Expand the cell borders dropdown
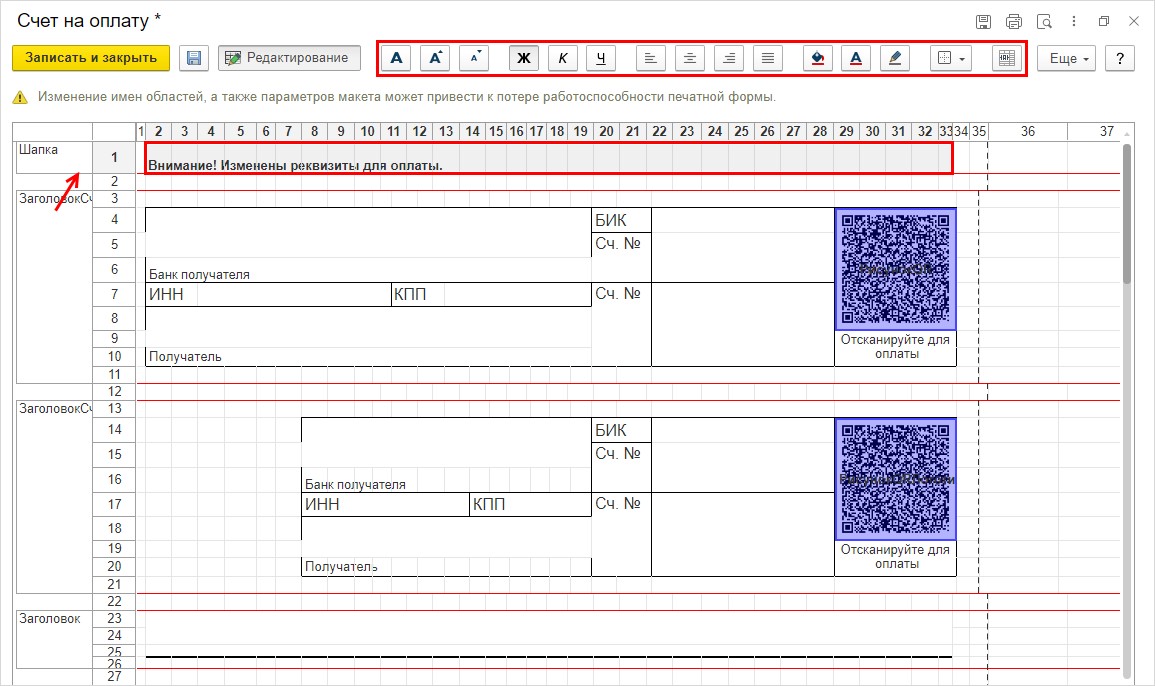This screenshot has height=686, width=1155. point(951,58)
